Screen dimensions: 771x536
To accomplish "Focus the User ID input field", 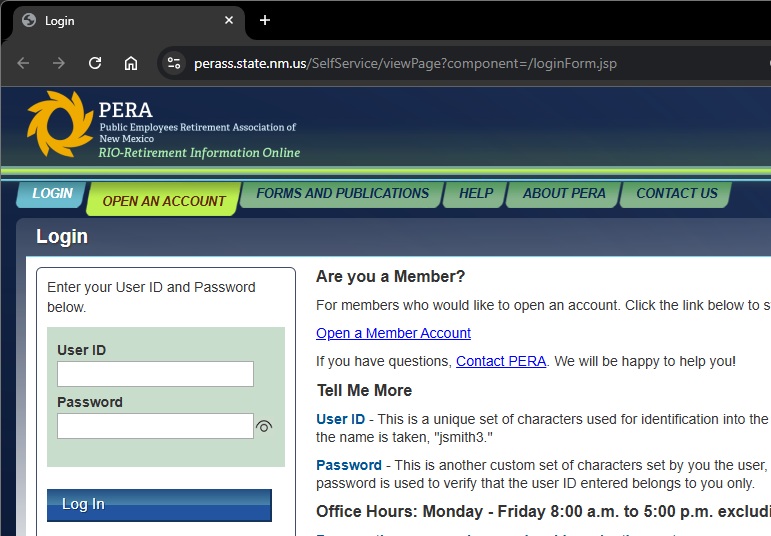I will point(155,374).
